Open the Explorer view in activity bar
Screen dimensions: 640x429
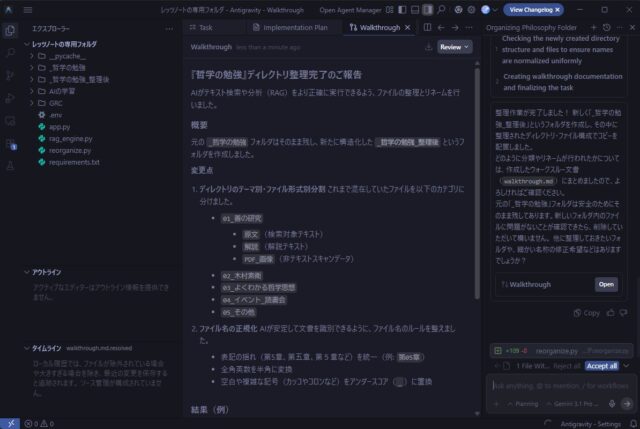[10, 30]
